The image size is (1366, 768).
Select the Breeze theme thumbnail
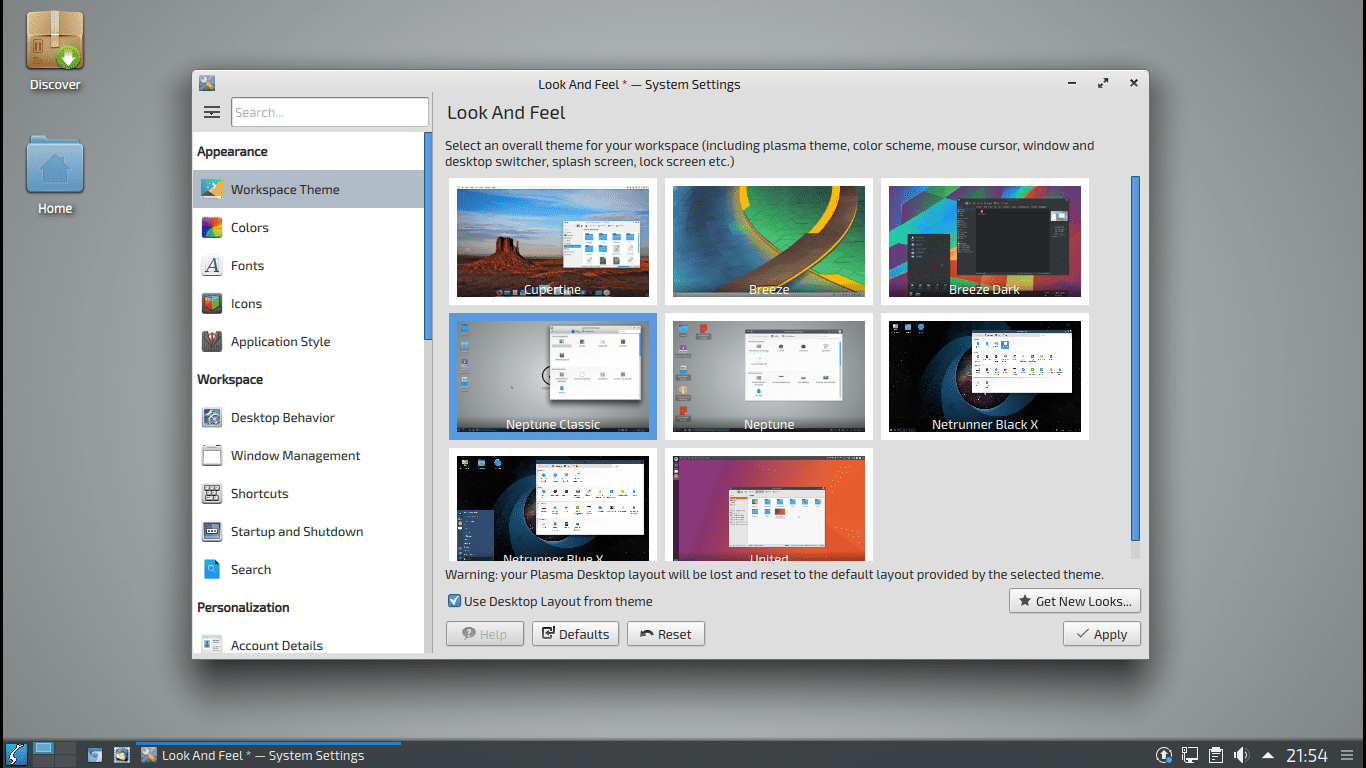click(x=769, y=242)
